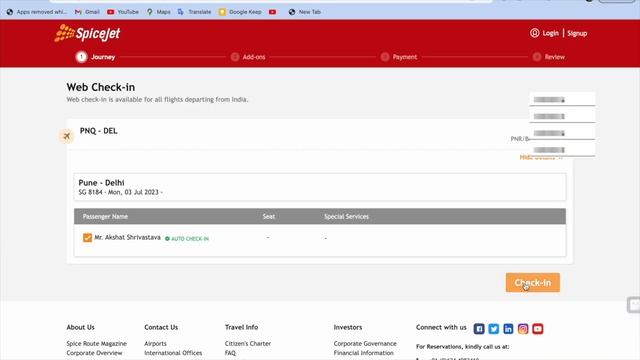This screenshot has height=360, width=640.
Task: Open the Translate bookmark
Action: coord(194,12)
